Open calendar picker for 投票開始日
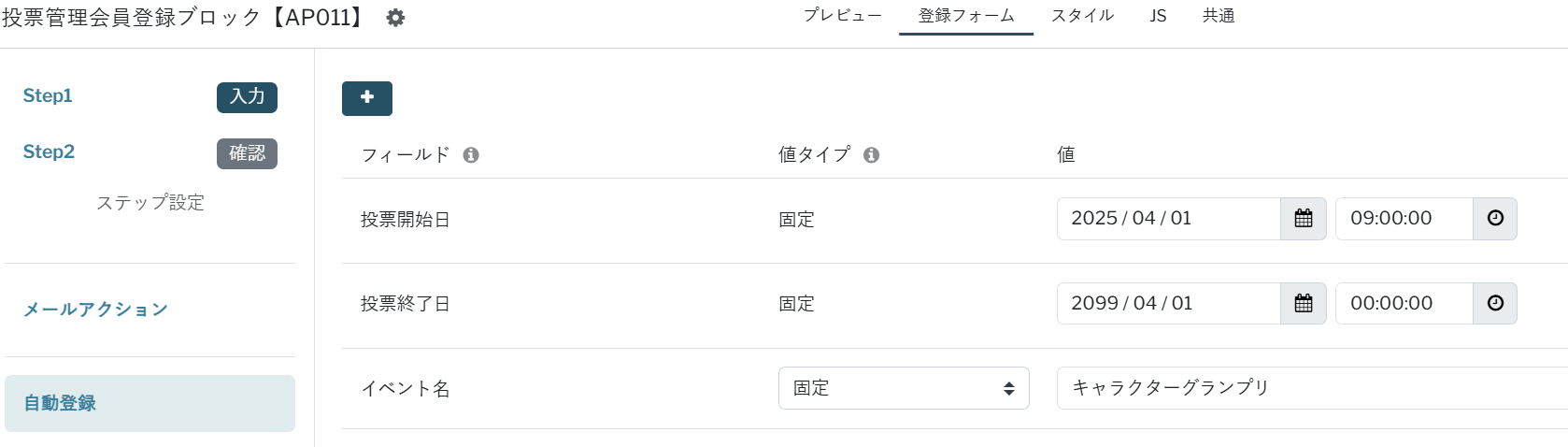Viewport: 1568px width, 447px height. (1303, 219)
